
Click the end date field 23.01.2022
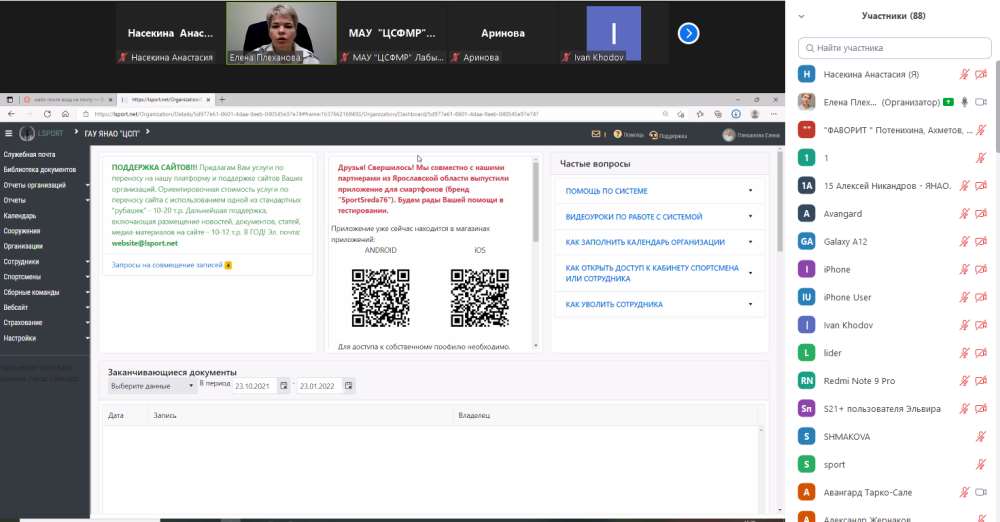(319, 386)
